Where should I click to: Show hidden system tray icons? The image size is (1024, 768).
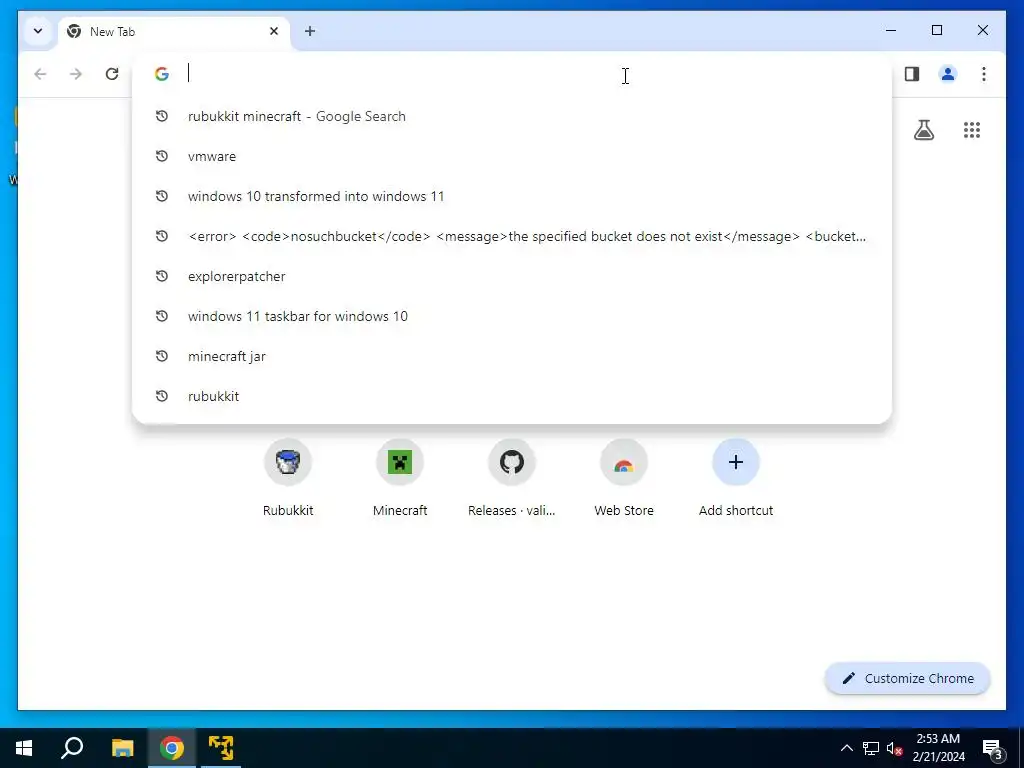point(846,748)
